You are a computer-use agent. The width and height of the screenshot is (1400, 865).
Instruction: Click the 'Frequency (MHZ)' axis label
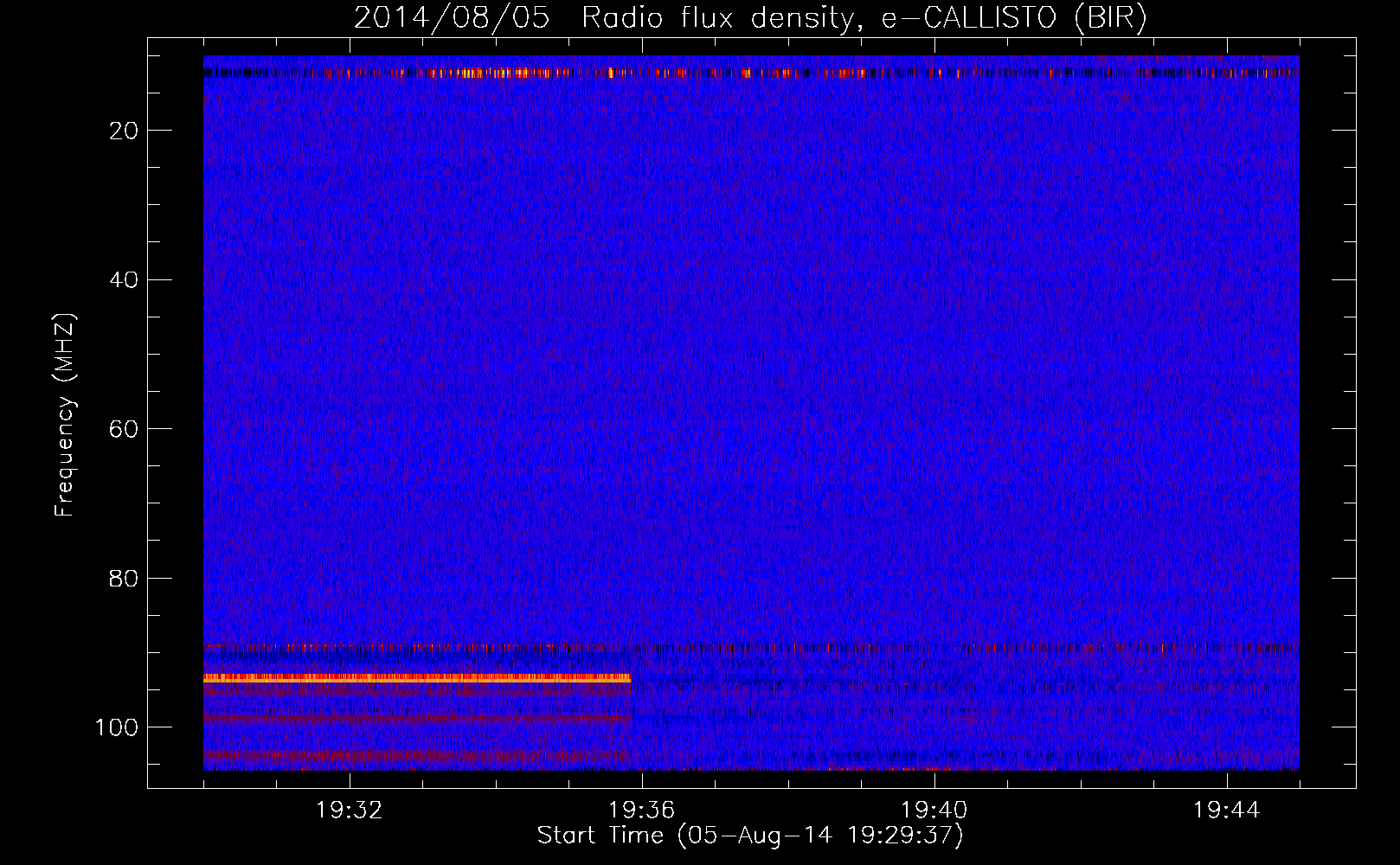click(x=65, y=415)
